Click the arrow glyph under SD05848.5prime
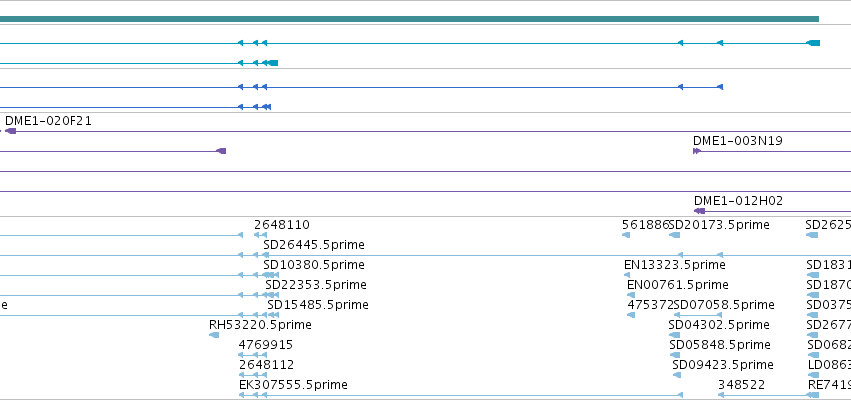Viewport: 851px width, 400px height. (675, 355)
